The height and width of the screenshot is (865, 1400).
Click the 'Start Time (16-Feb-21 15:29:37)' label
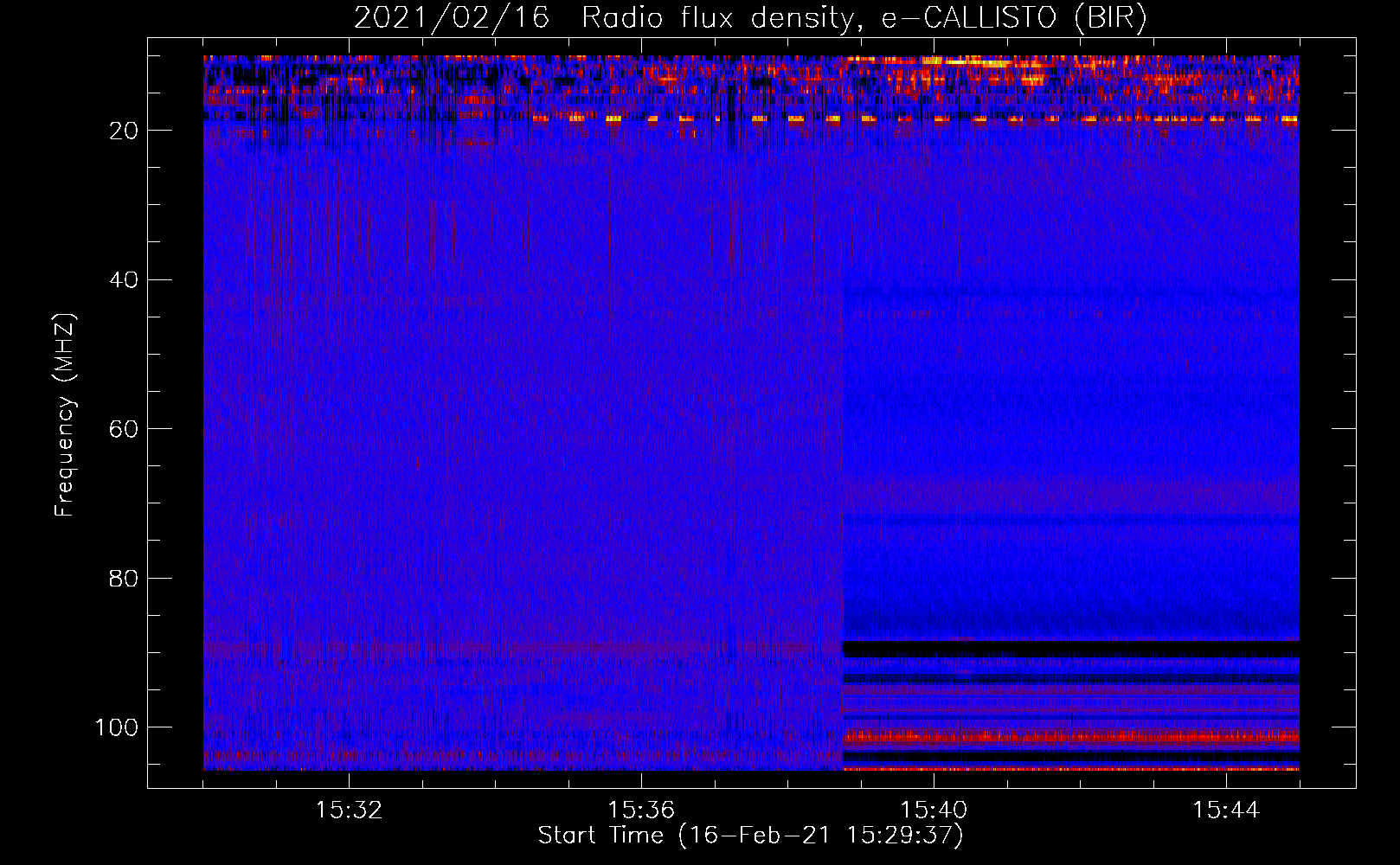tap(750, 836)
